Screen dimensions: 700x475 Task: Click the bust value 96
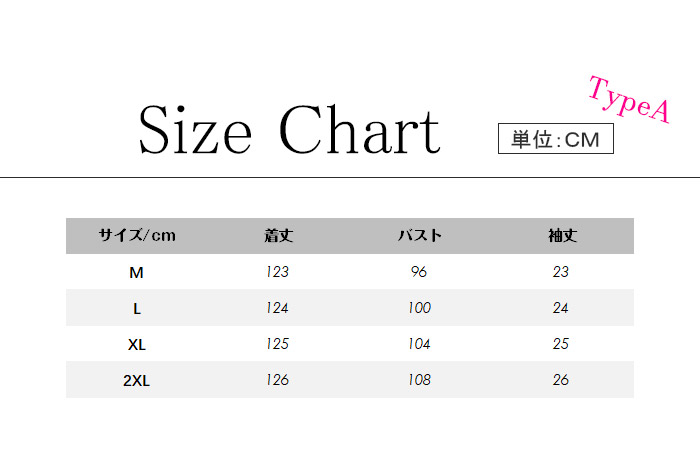click(420, 272)
